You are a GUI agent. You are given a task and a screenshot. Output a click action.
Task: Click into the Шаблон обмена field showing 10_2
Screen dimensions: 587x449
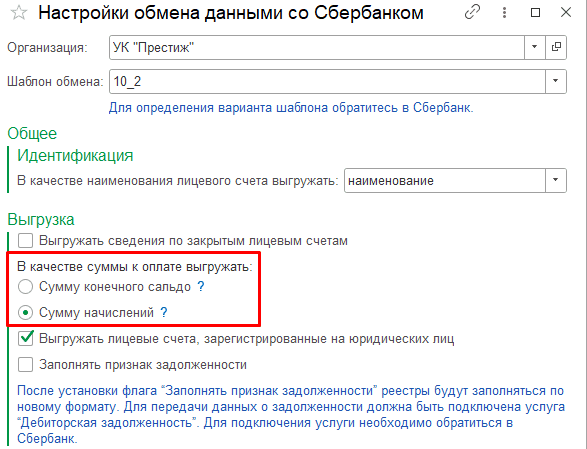pos(327,81)
